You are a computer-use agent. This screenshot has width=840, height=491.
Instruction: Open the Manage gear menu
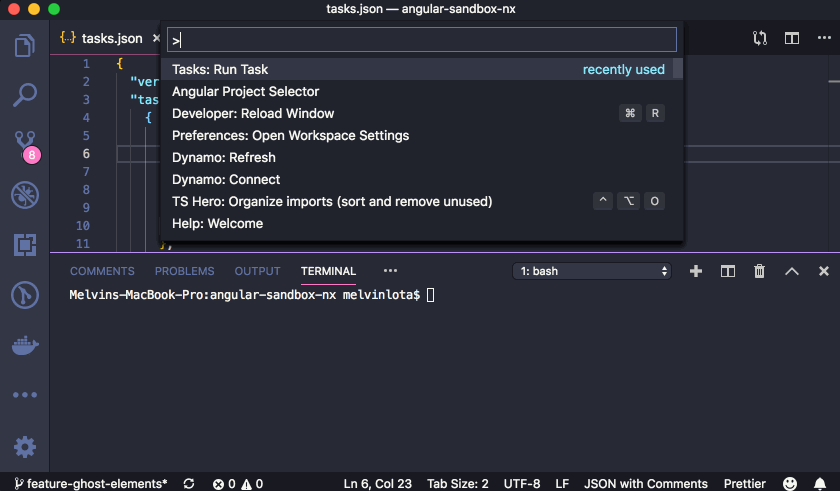(25, 447)
